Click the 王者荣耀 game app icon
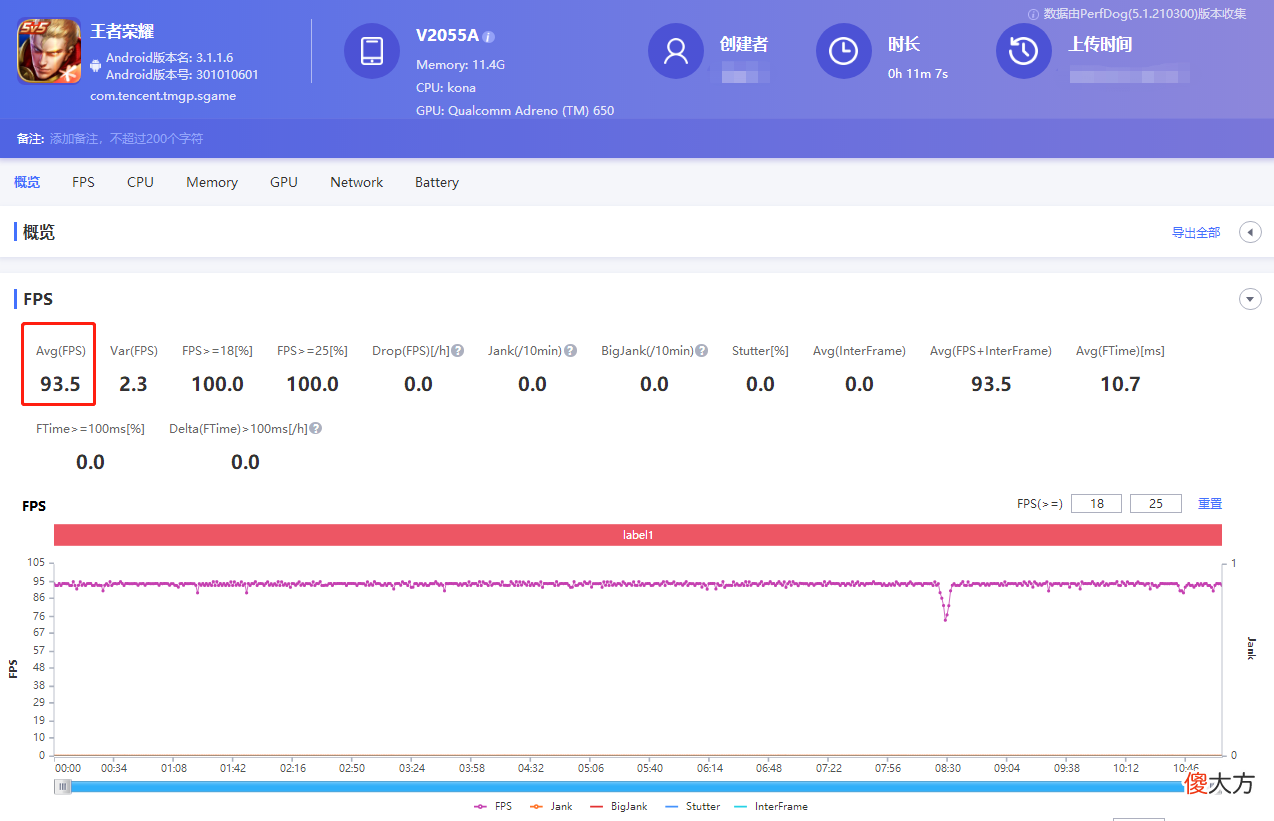Screen dimensions: 1274x821 (x=48, y=51)
